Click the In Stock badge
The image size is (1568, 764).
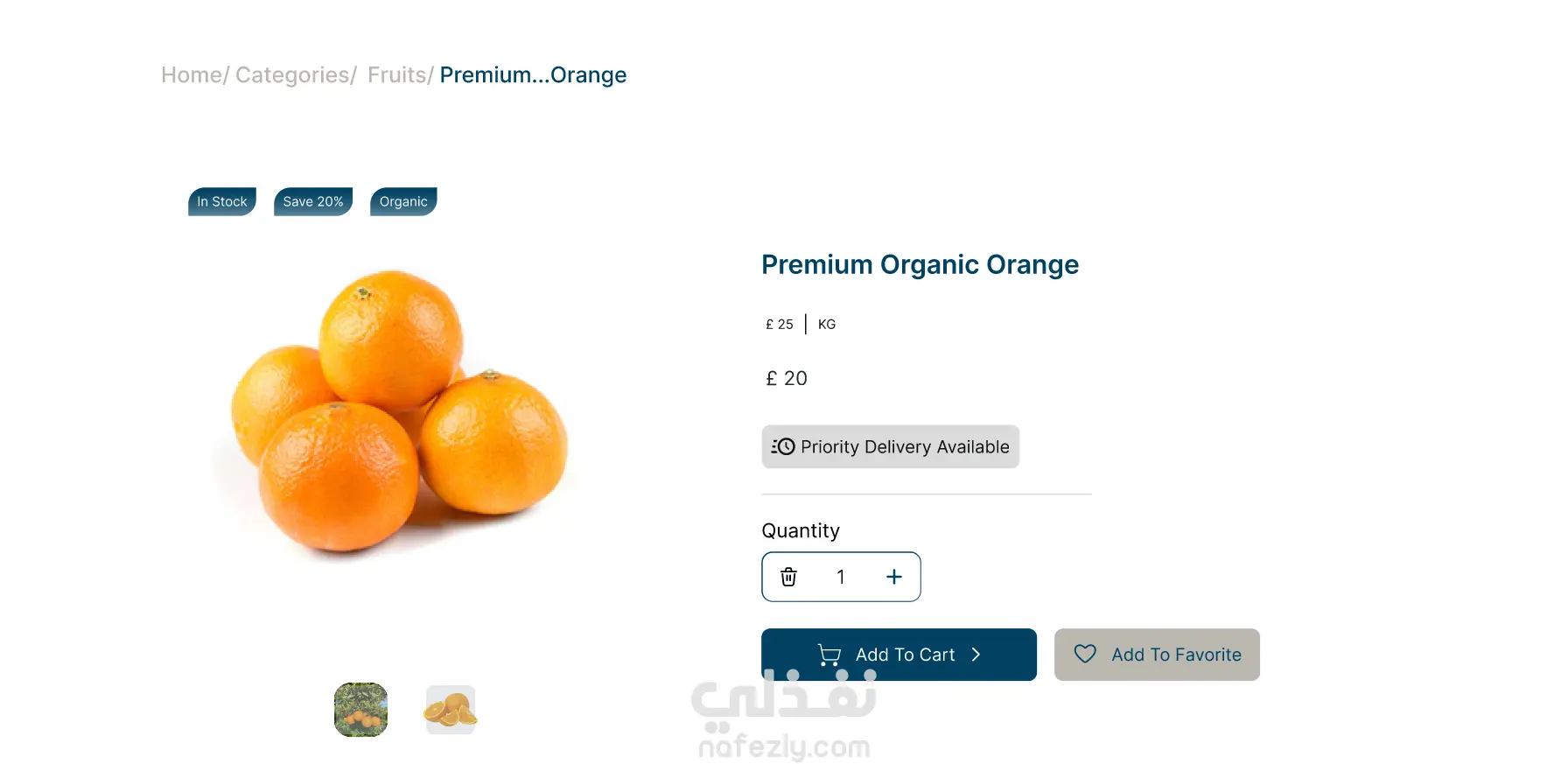[x=222, y=202]
